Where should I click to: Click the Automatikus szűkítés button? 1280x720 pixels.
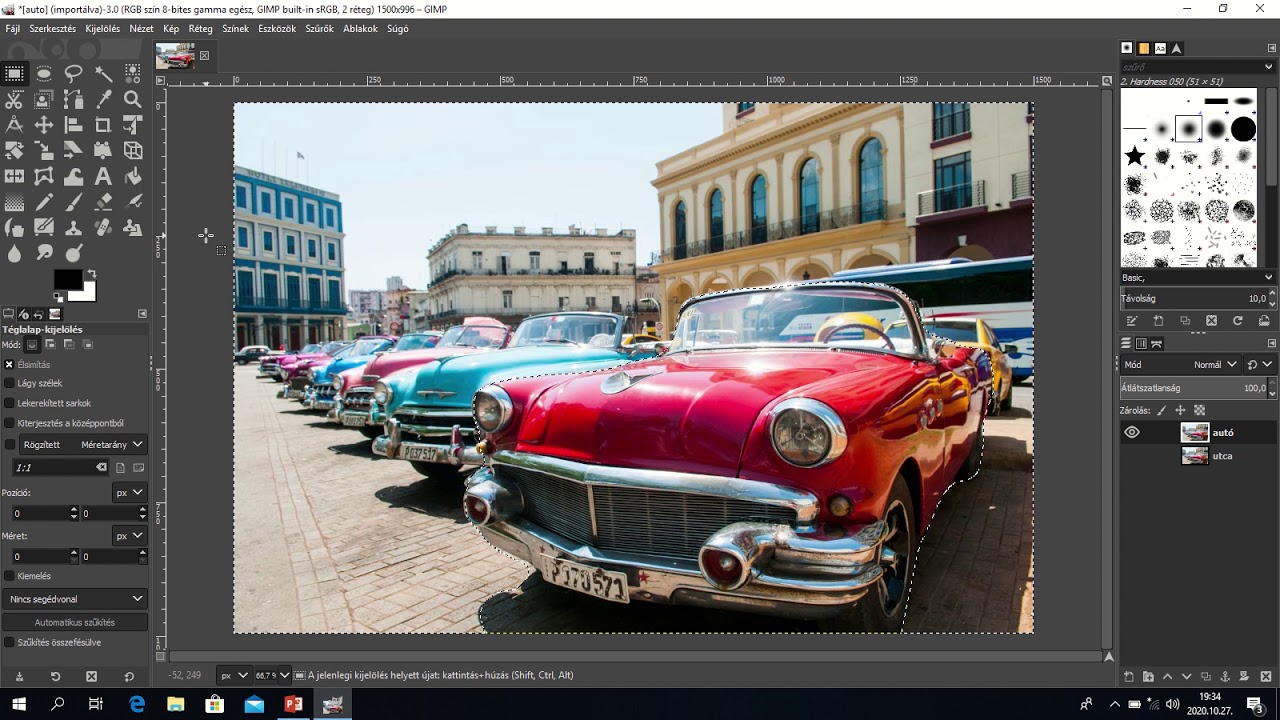[75, 622]
